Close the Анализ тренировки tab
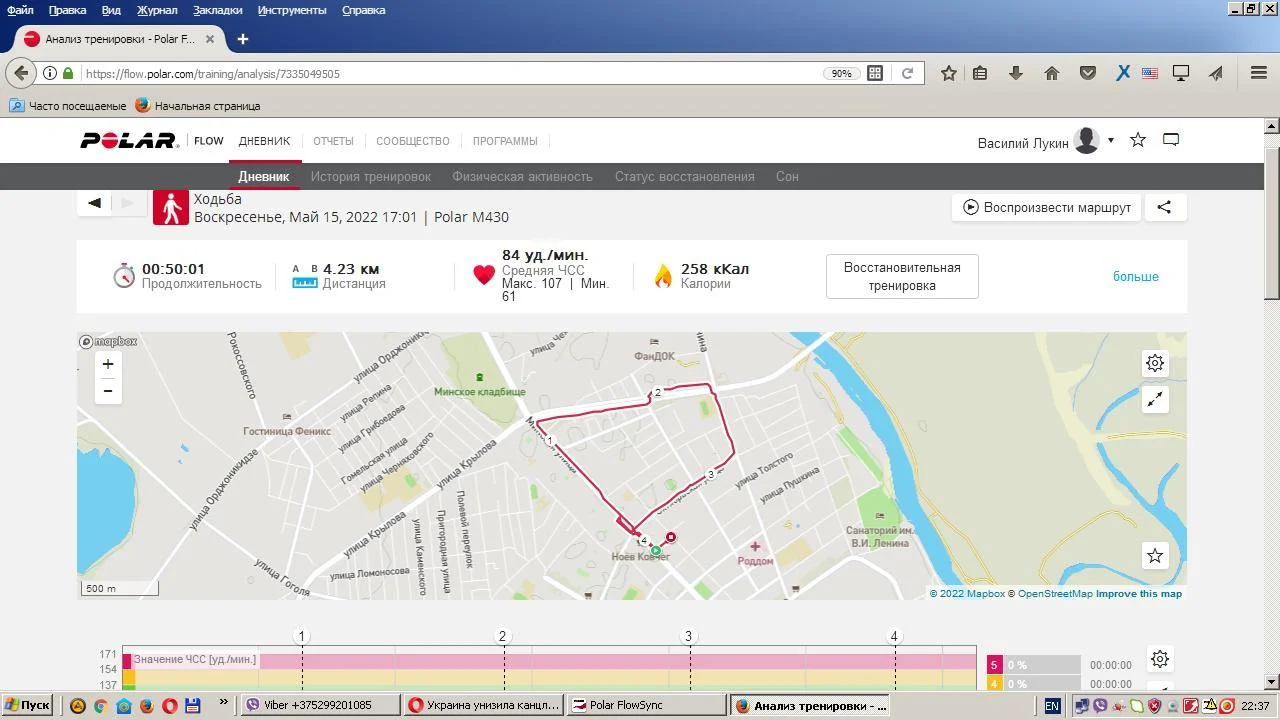Screen dimensions: 1280x720 pos(210,39)
